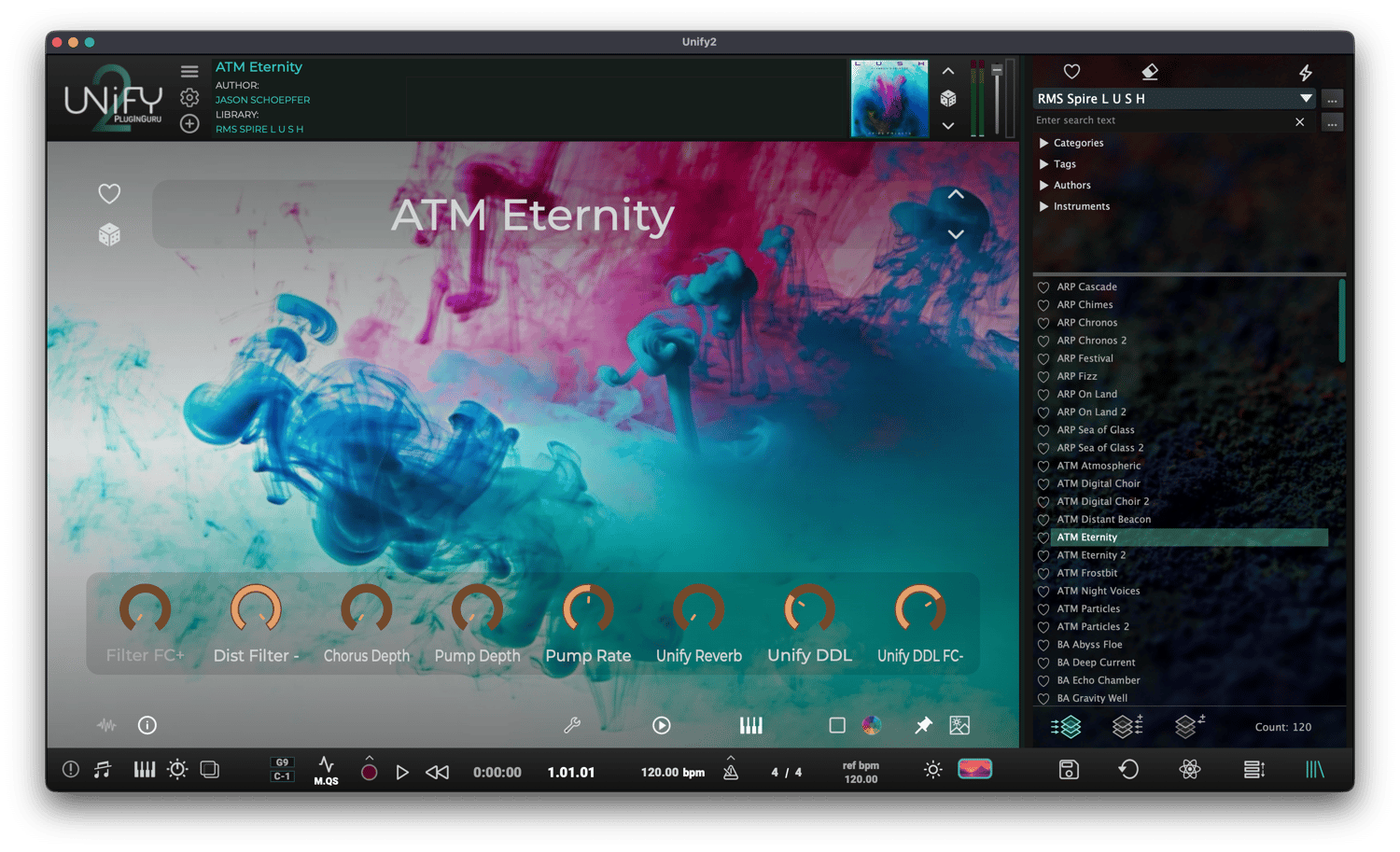The image size is (1400, 852).
Task: Click the 120.00 bpm tempo display
Action: click(673, 773)
